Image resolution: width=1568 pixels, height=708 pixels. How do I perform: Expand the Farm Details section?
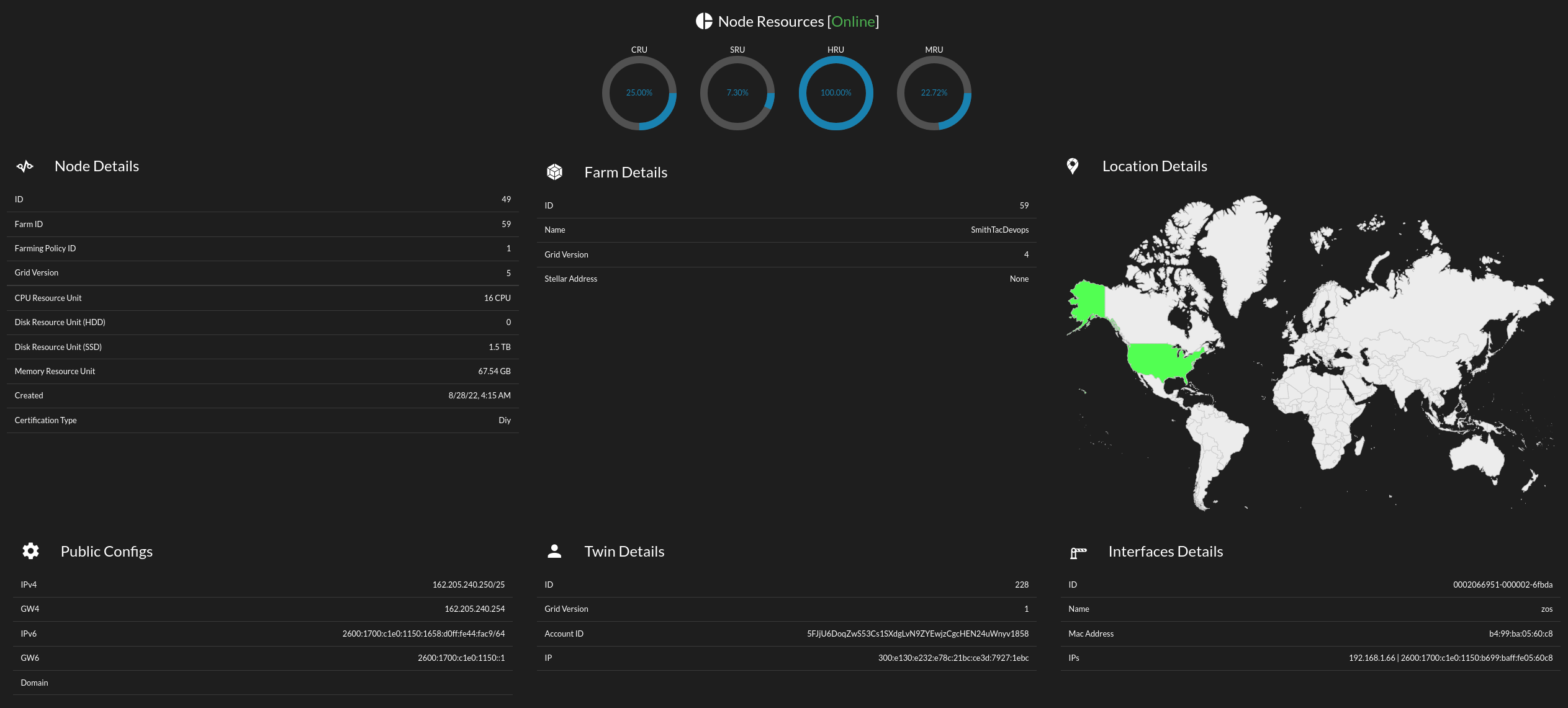click(626, 172)
